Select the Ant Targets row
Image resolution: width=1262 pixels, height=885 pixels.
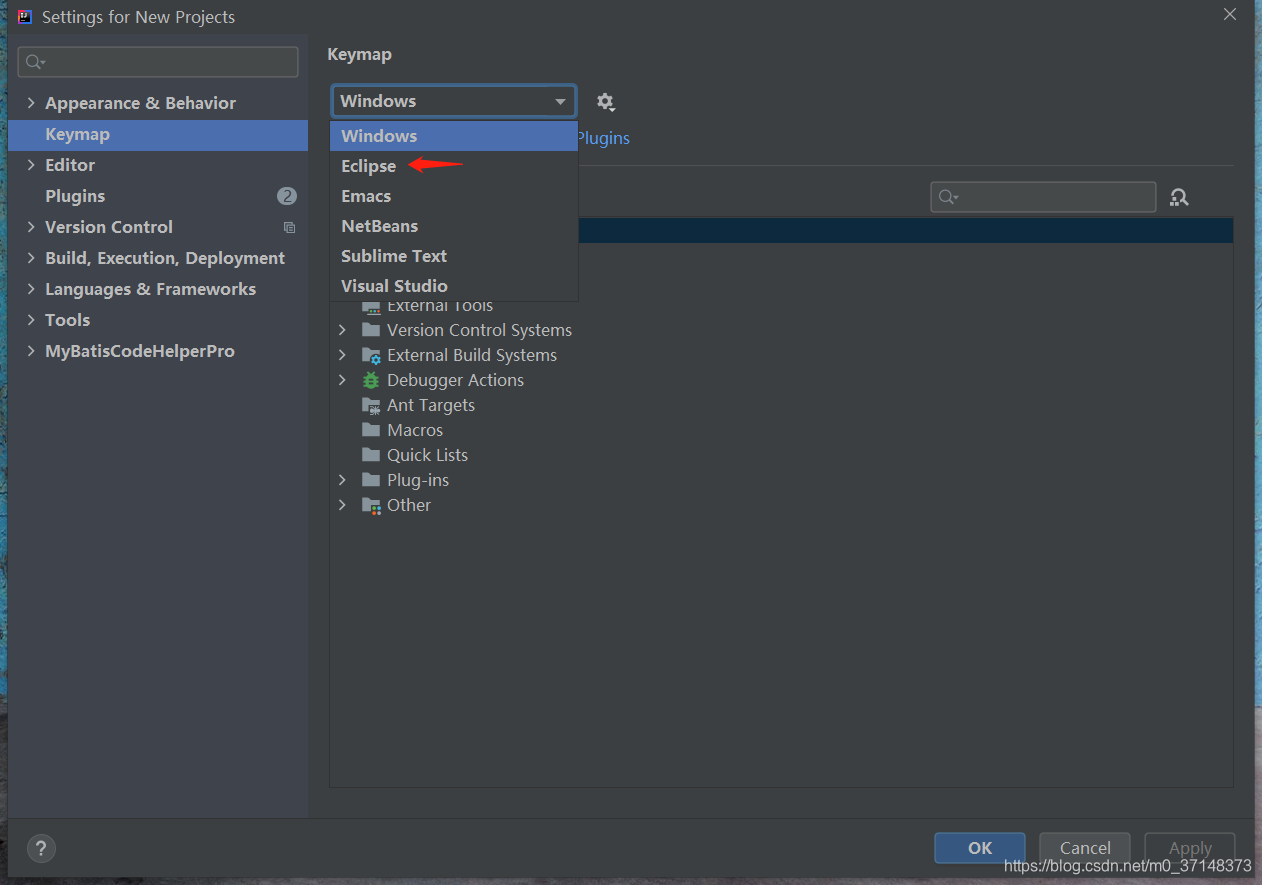(781, 405)
